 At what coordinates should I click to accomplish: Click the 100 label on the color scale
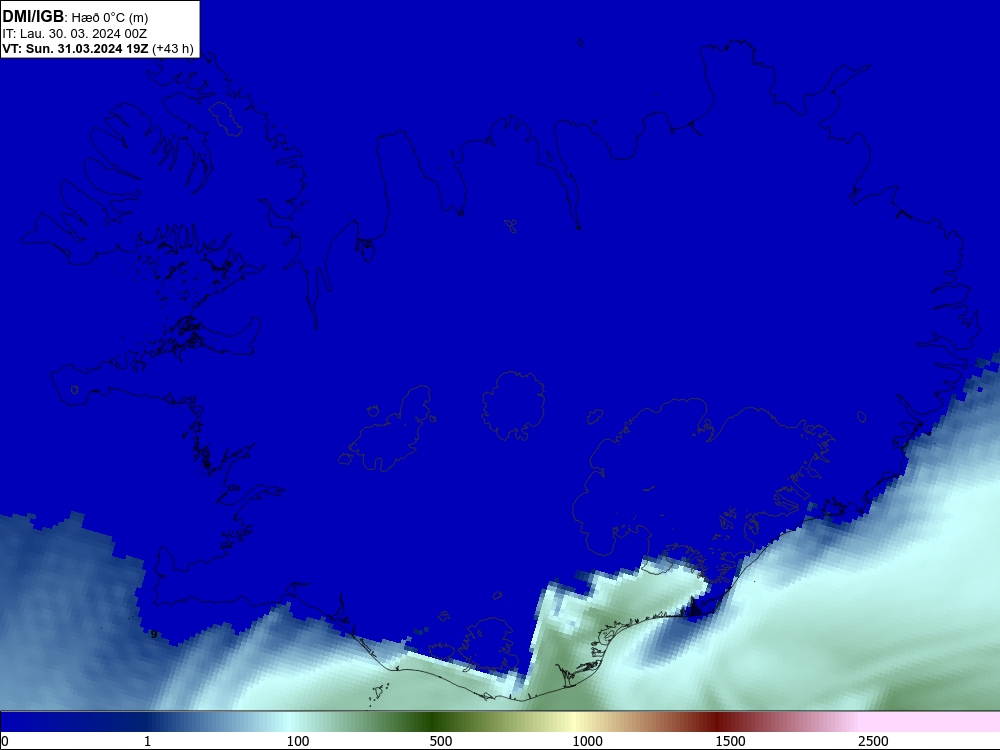click(298, 741)
